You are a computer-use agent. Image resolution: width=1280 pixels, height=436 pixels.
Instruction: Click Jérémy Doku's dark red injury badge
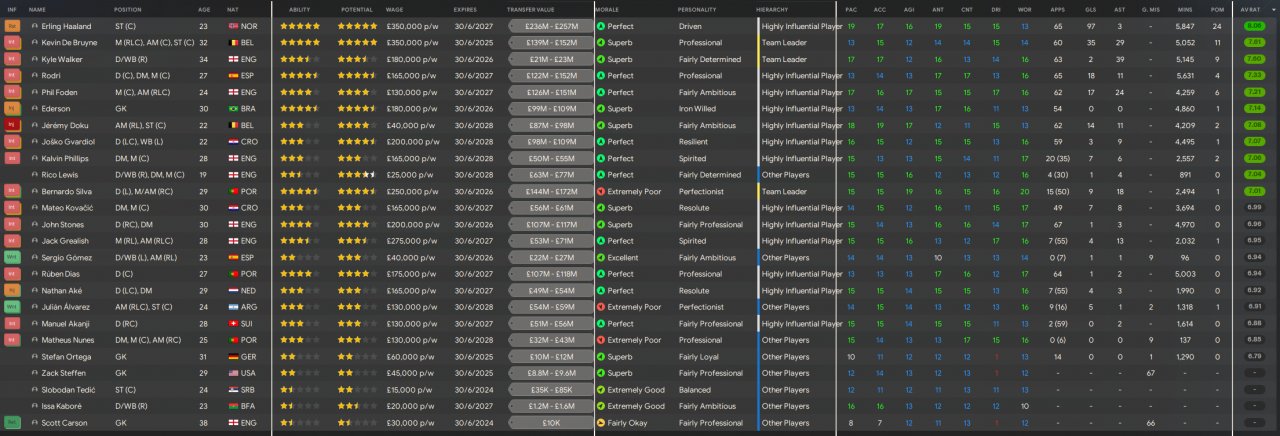(x=12, y=125)
